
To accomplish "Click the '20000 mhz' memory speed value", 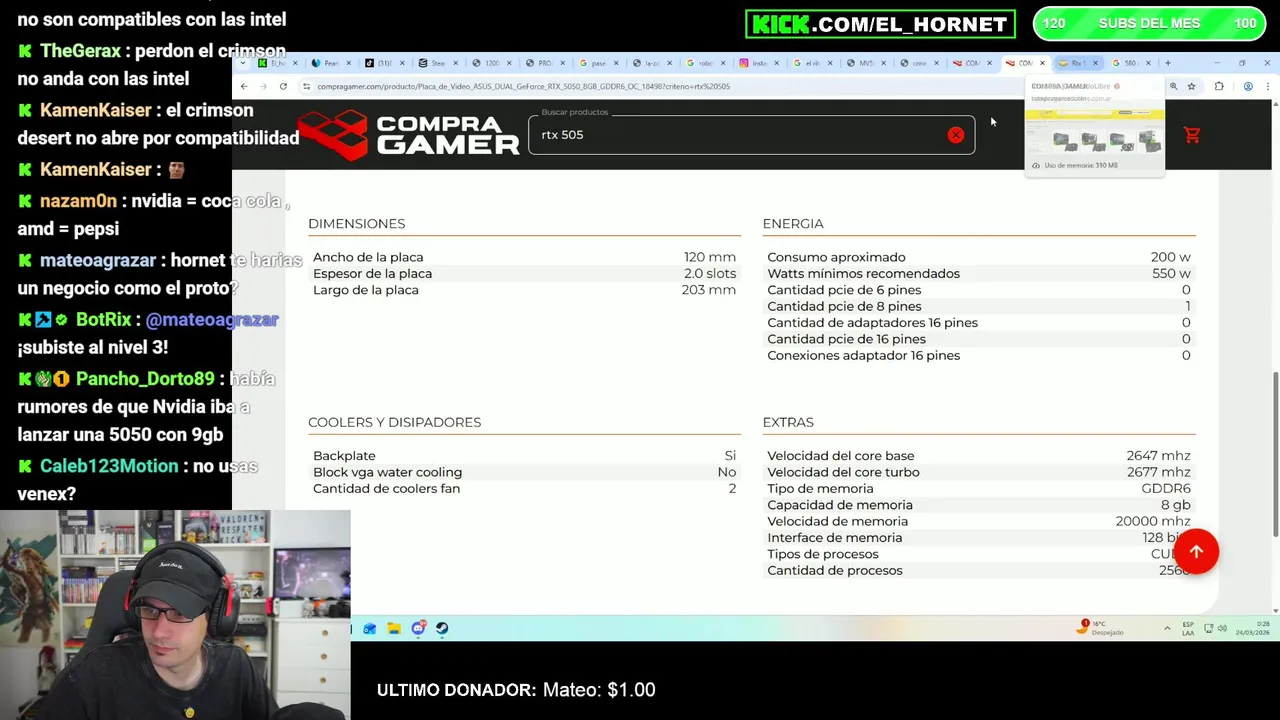I will click(x=1153, y=521).
